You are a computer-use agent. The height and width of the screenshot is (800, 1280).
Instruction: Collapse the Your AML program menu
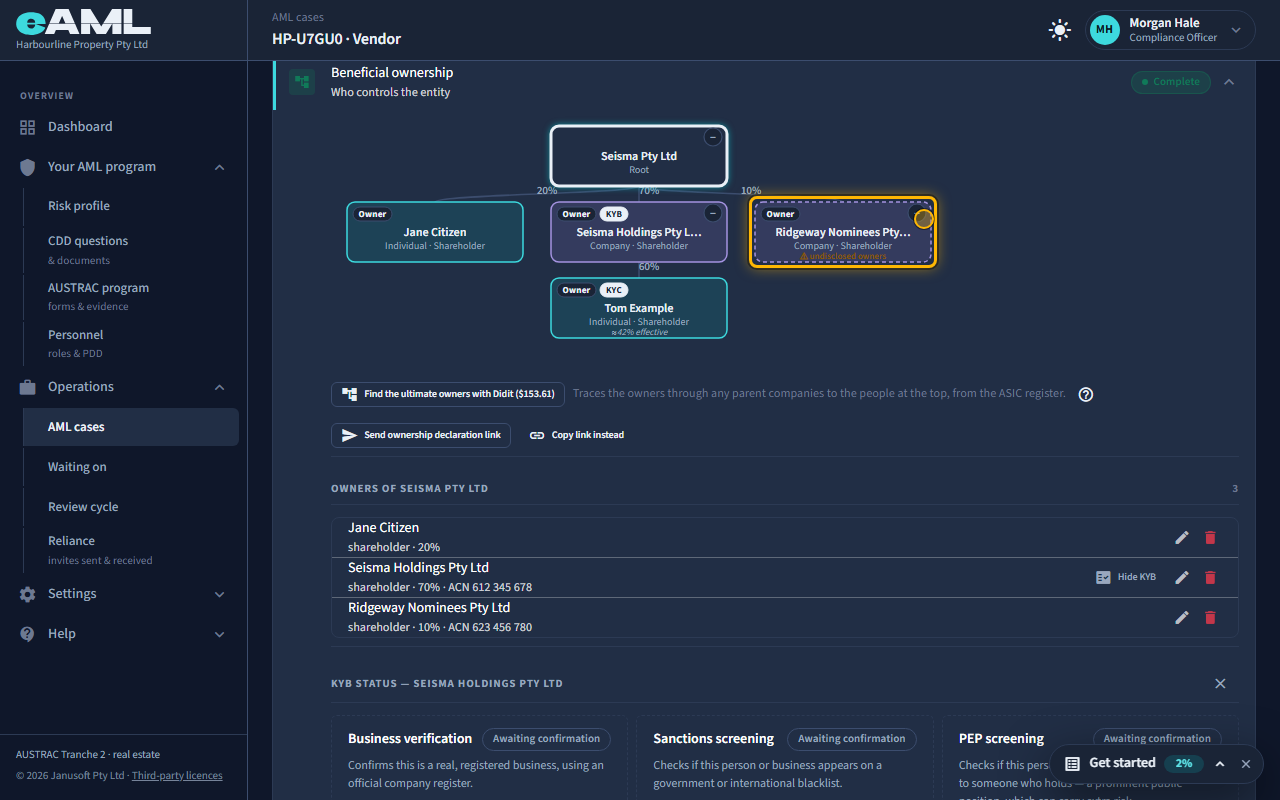(x=124, y=167)
